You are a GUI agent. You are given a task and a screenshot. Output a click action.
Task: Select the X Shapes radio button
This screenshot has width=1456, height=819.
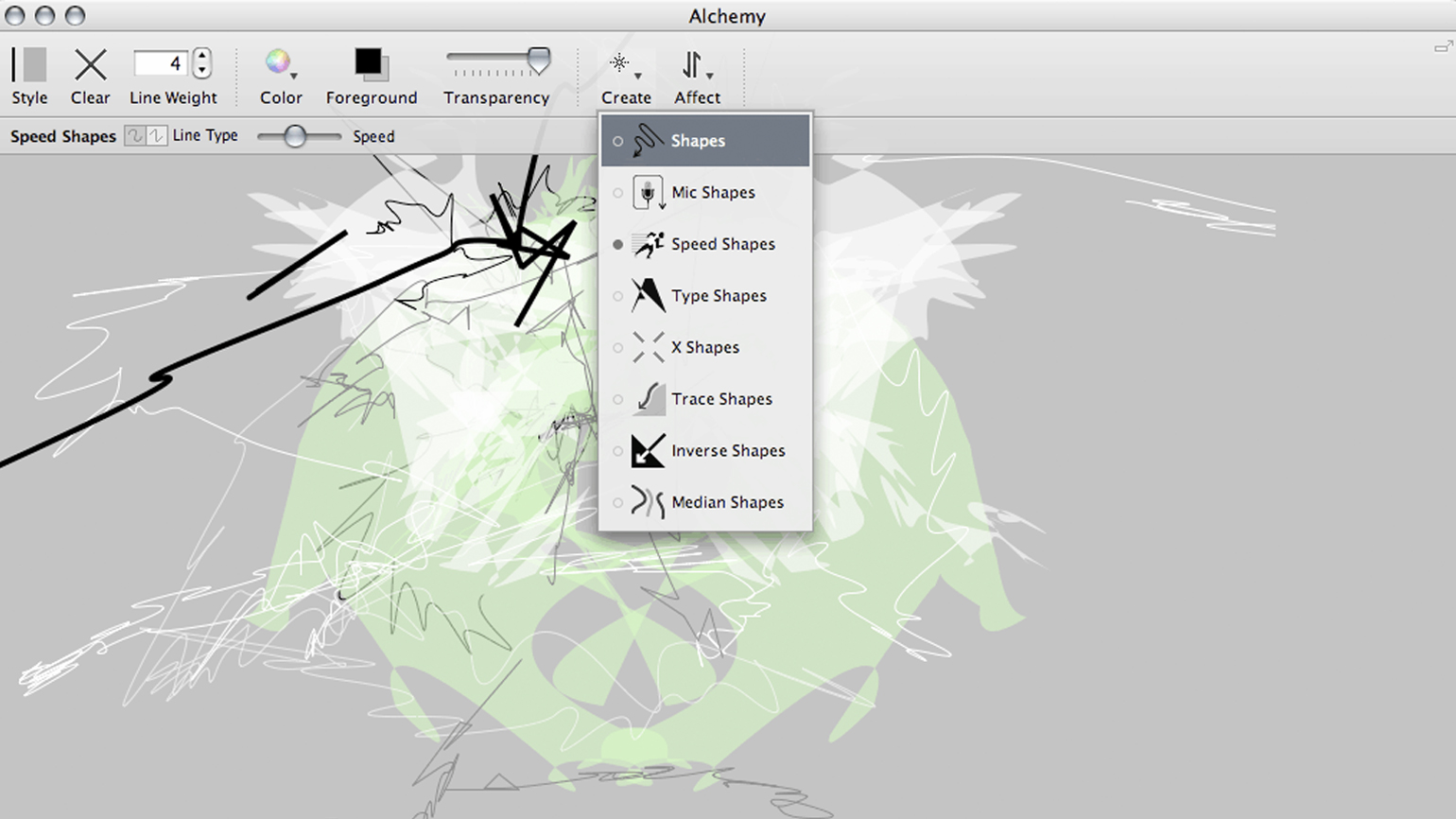pos(618,348)
